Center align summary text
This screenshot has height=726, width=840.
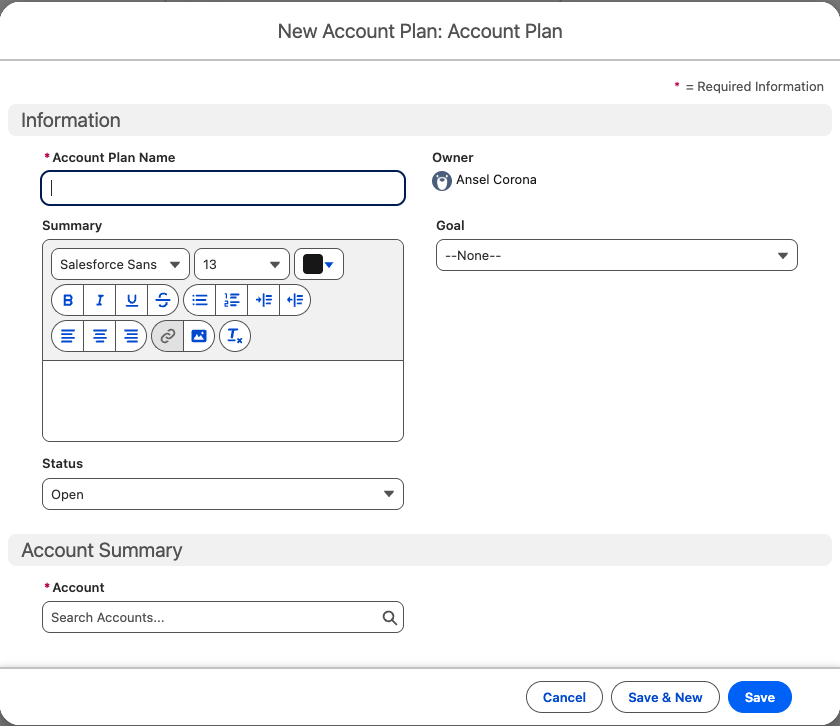100,336
